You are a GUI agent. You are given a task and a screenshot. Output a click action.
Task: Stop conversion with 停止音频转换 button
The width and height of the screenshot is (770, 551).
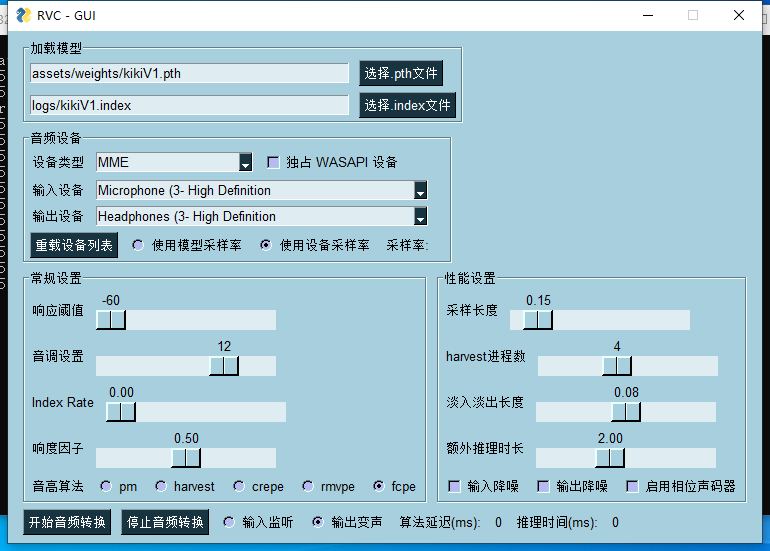[x=165, y=522]
